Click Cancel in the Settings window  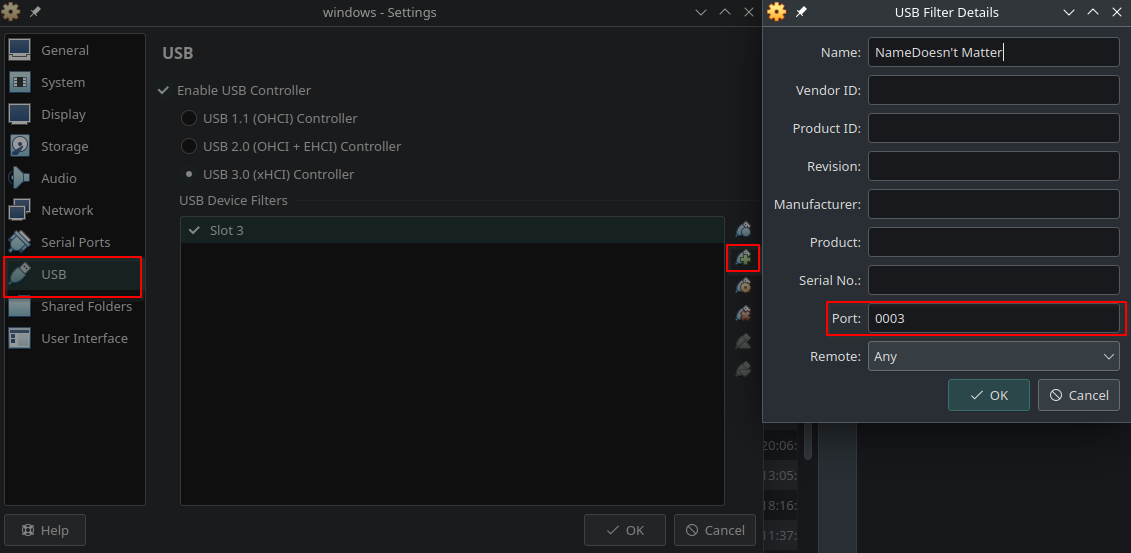tap(715, 530)
